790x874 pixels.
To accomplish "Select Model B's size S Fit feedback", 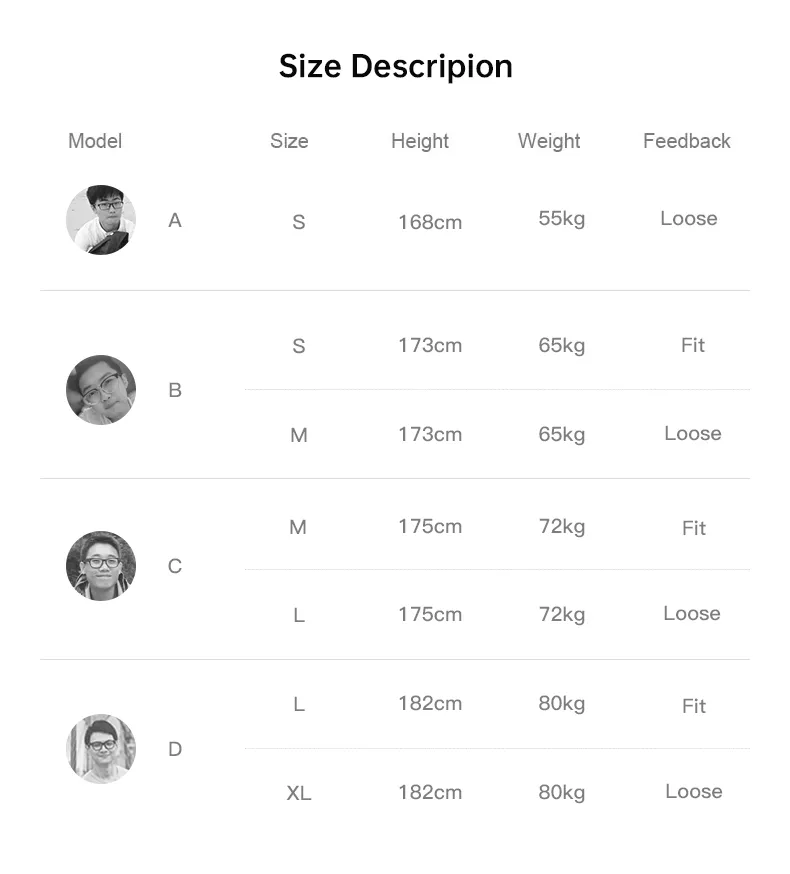I will coord(693,345).
